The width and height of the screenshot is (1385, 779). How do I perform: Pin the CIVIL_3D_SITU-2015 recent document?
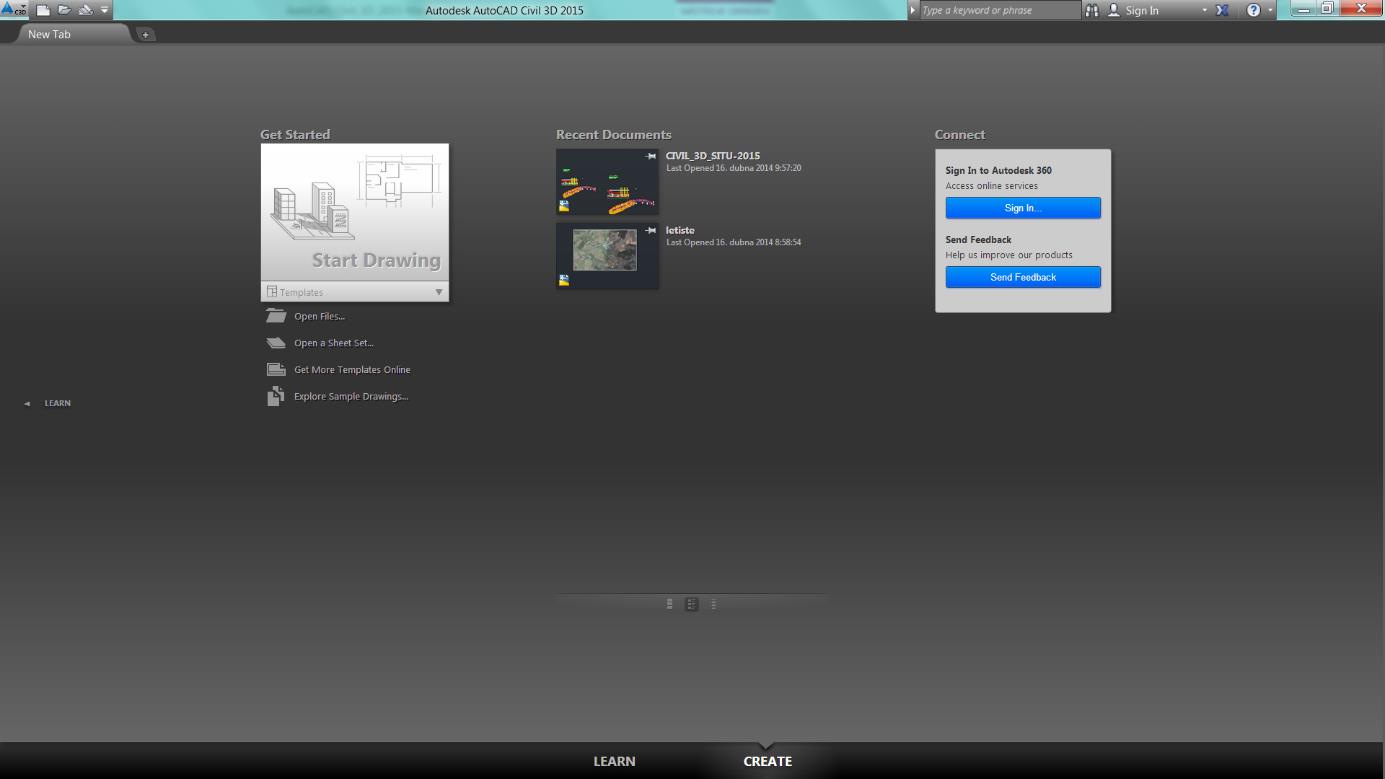(x=650, y=156)
